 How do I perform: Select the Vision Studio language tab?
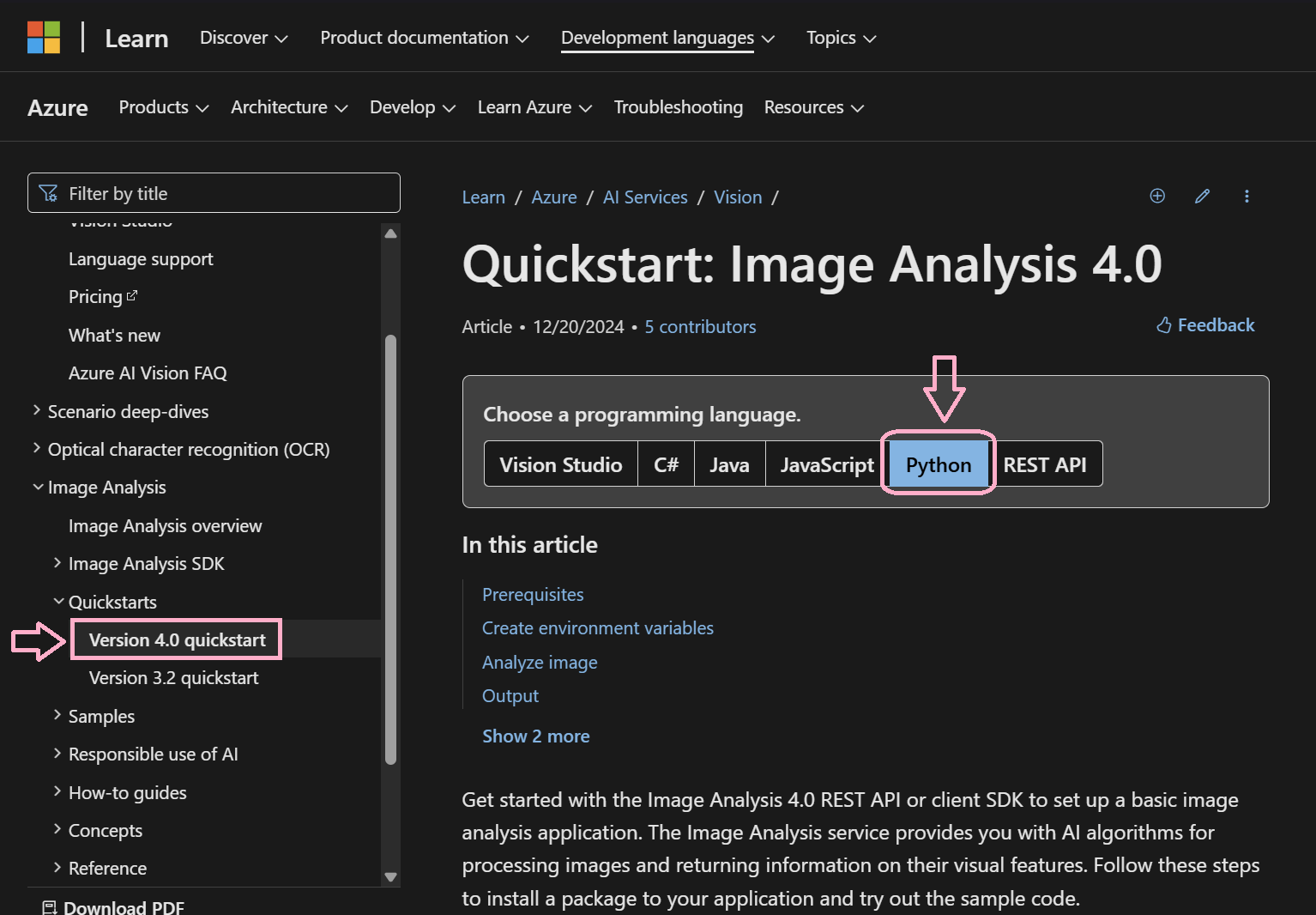tap(561, 464)
